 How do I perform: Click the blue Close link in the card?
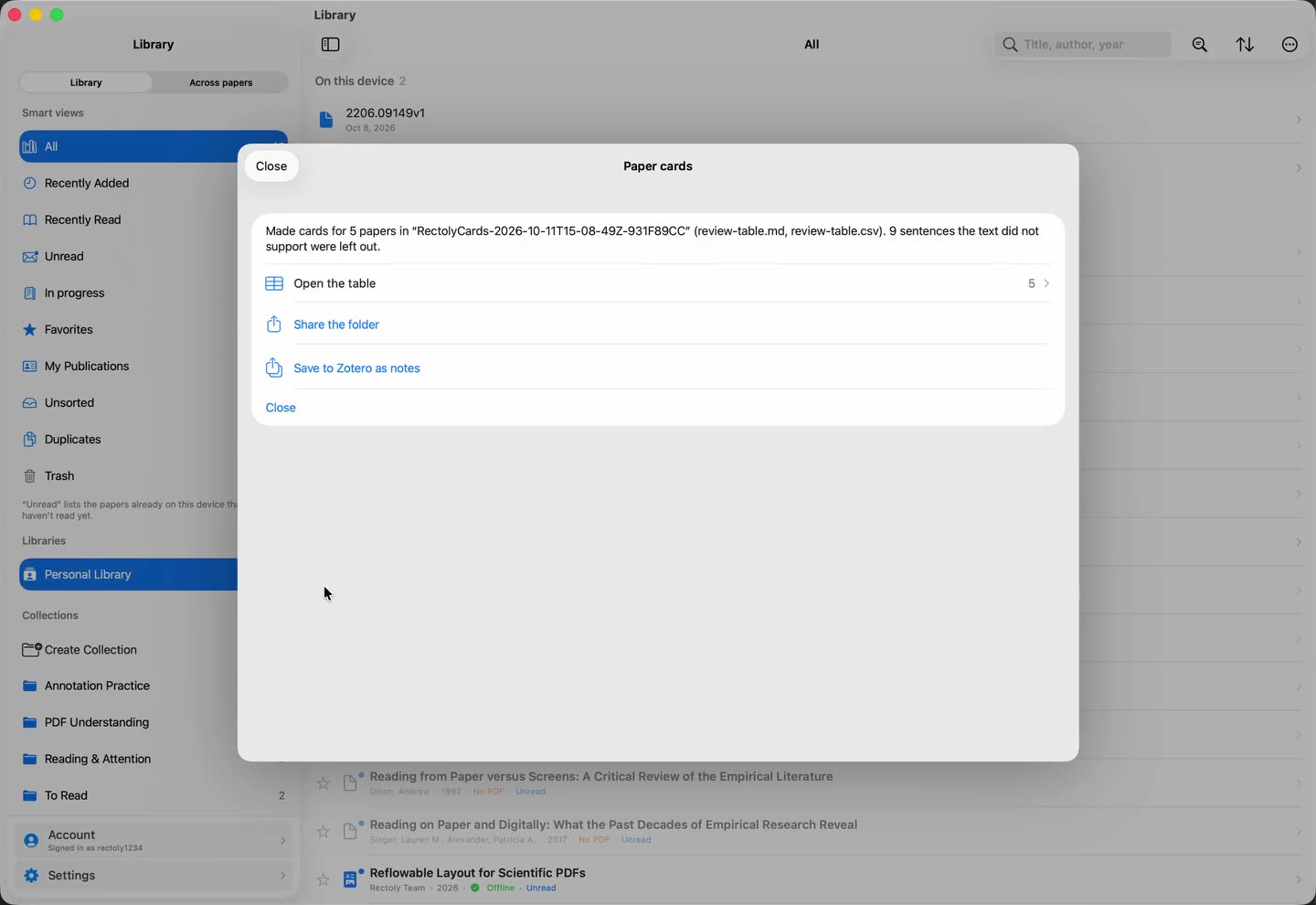[x=281, y=408]
